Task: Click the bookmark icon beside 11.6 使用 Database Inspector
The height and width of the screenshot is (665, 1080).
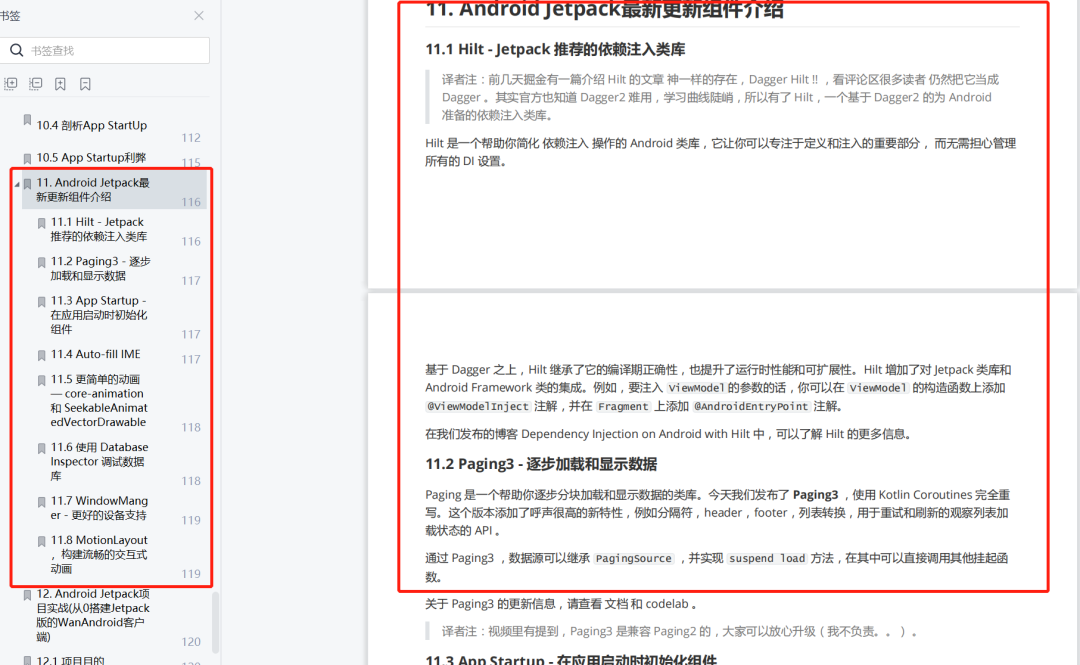Action: (41, 449)
